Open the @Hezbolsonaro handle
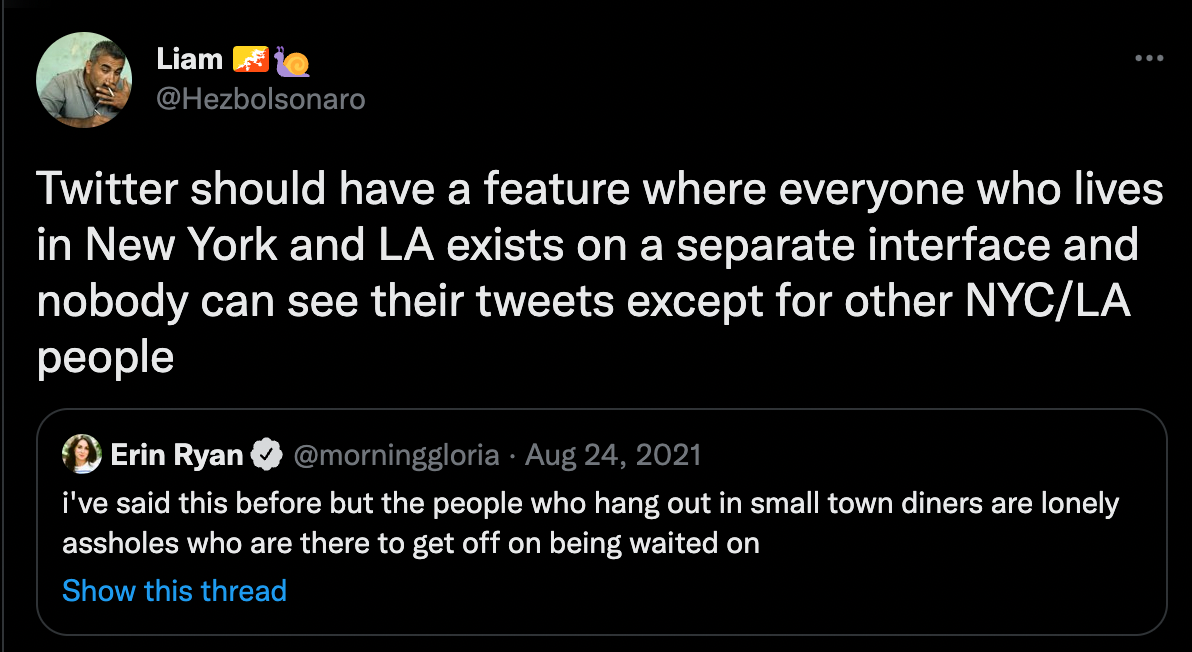1192x652 pixels. [x=261, y=99]
